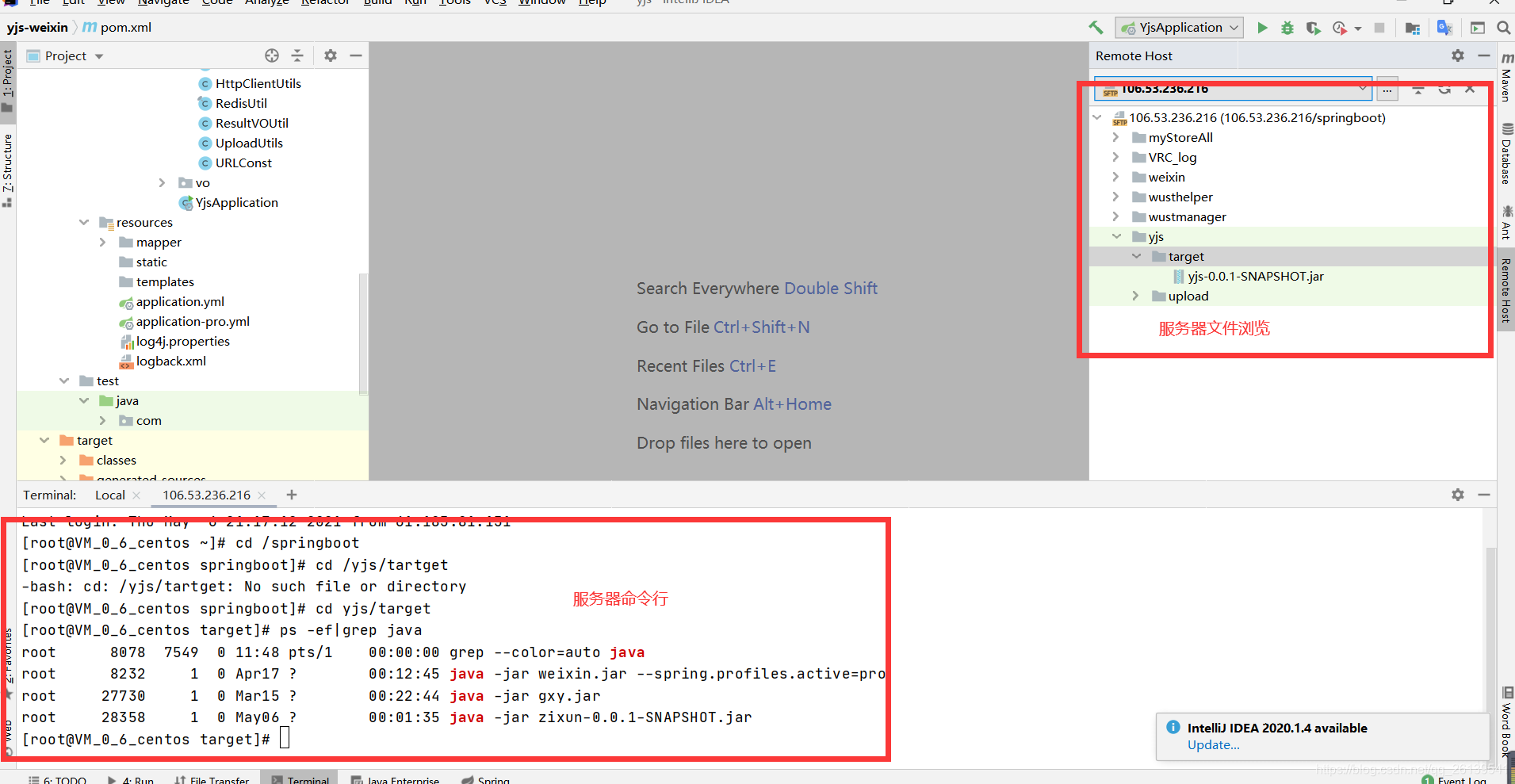Open Terminal gear settings
Viewport: 1515px width, 784px height.
pyautogui.click(x=1458, y=495)
